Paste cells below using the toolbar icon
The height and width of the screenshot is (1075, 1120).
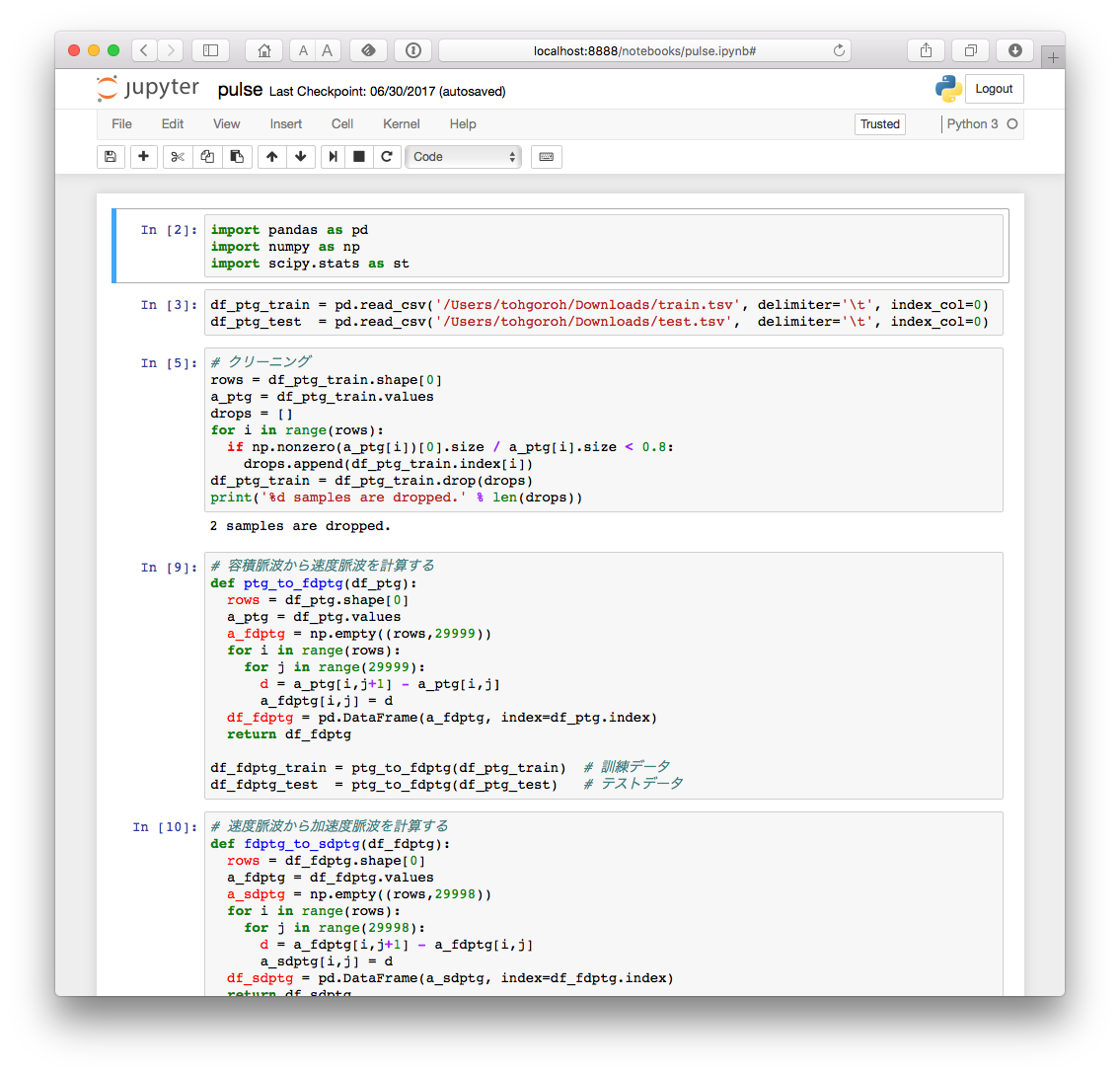[236, 156]
